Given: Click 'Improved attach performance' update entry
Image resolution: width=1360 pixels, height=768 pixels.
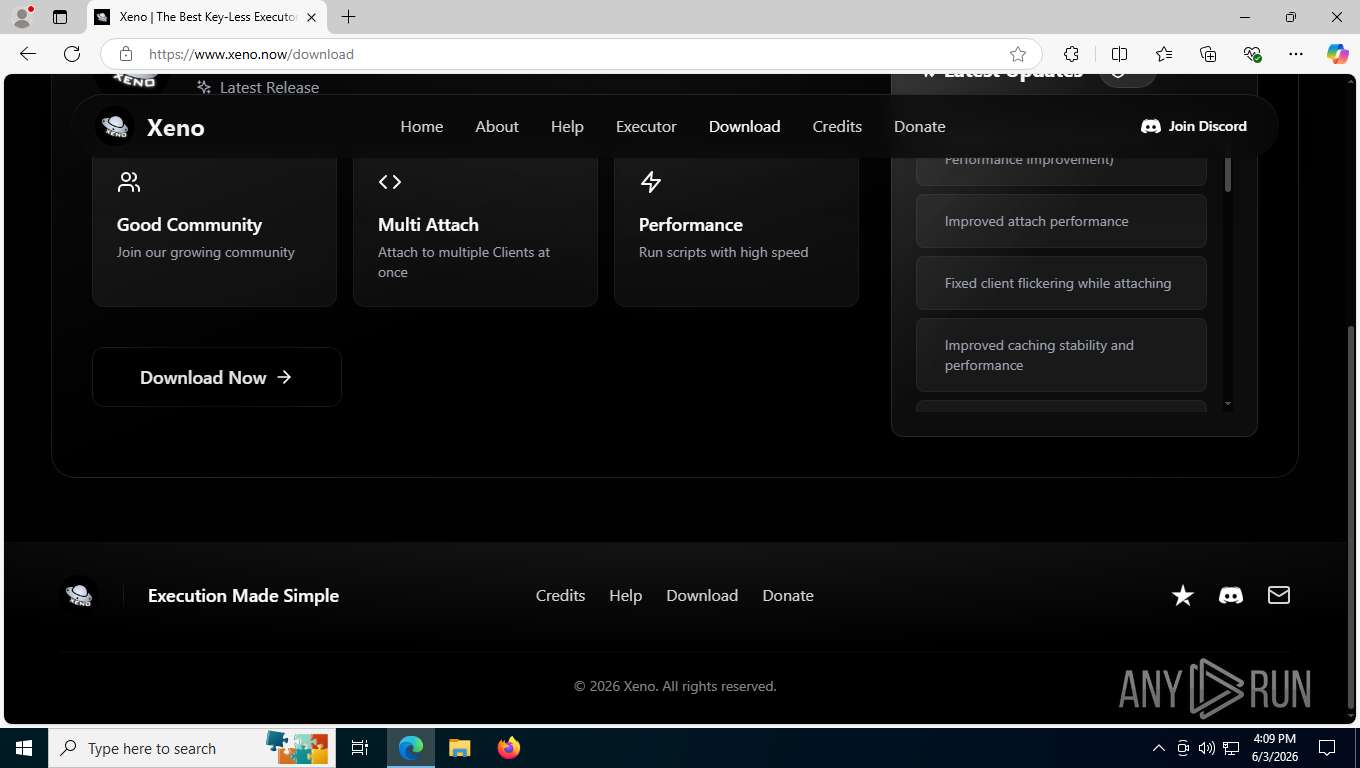Looking at the screenshot, I should point(1061,221).
